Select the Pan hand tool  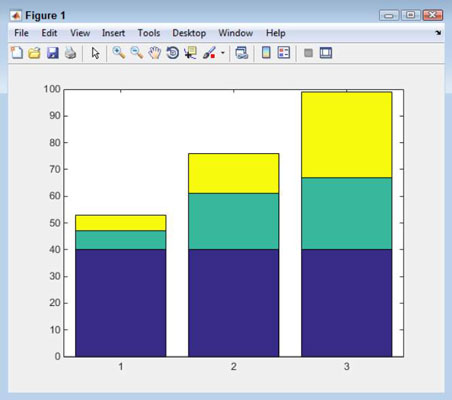[155, 53]
